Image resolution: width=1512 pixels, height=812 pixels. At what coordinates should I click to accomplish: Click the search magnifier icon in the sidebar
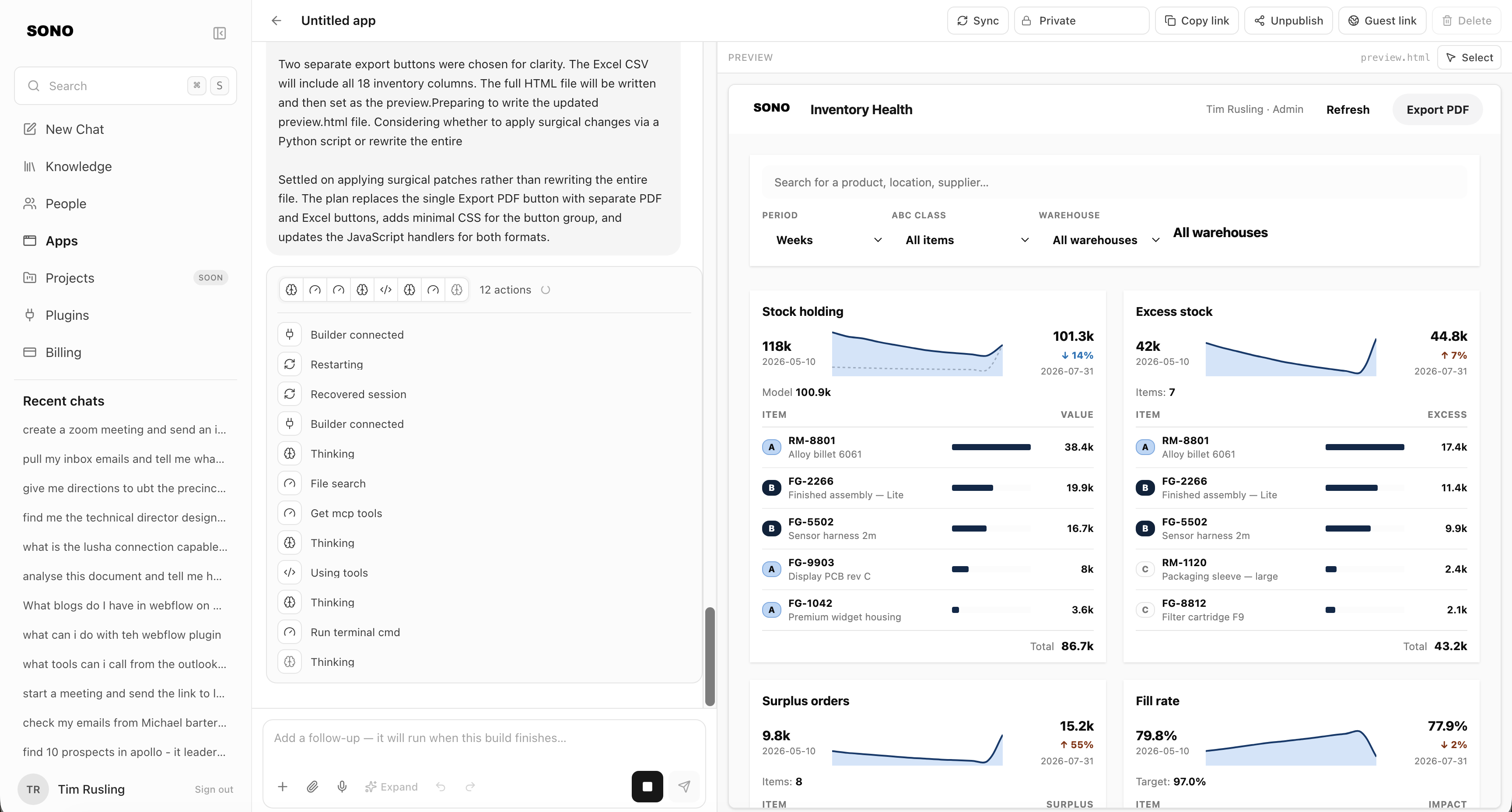[x=34, y=86]
